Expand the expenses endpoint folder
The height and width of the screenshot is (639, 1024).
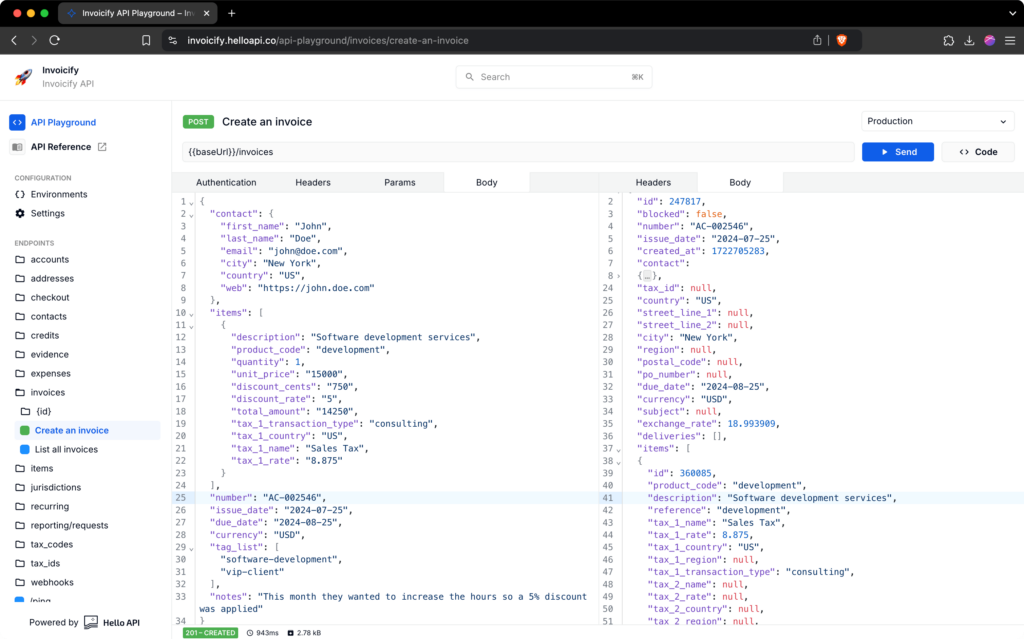(x=50, y=373)
